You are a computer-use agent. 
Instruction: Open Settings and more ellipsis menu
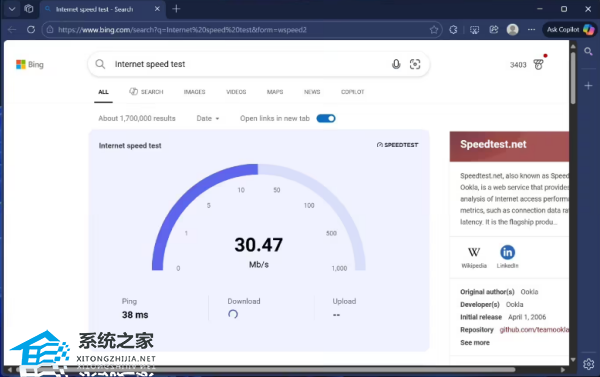click(x=531, y=29)
